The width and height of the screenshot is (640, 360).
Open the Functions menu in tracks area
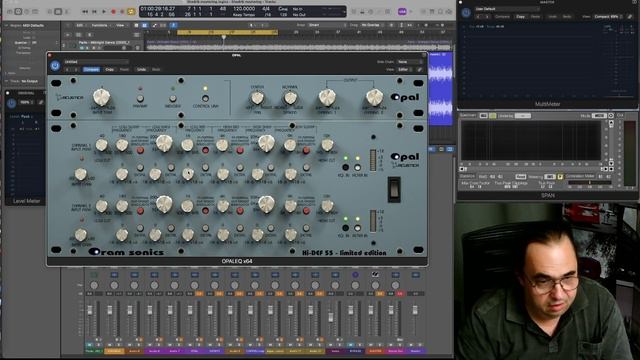[99, 25]
